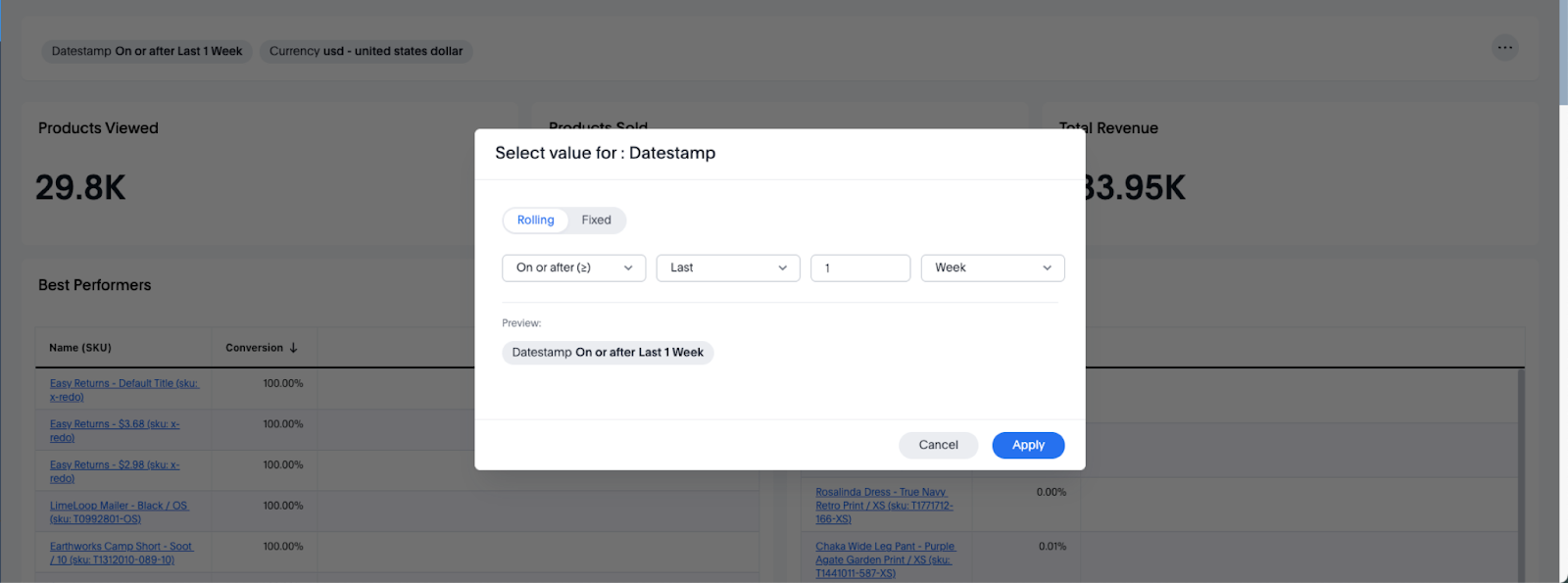Image resolution: width=1568 pixels, height=583 pixels.
Task: Click the number input field showing 1
Action: [859, 268]
